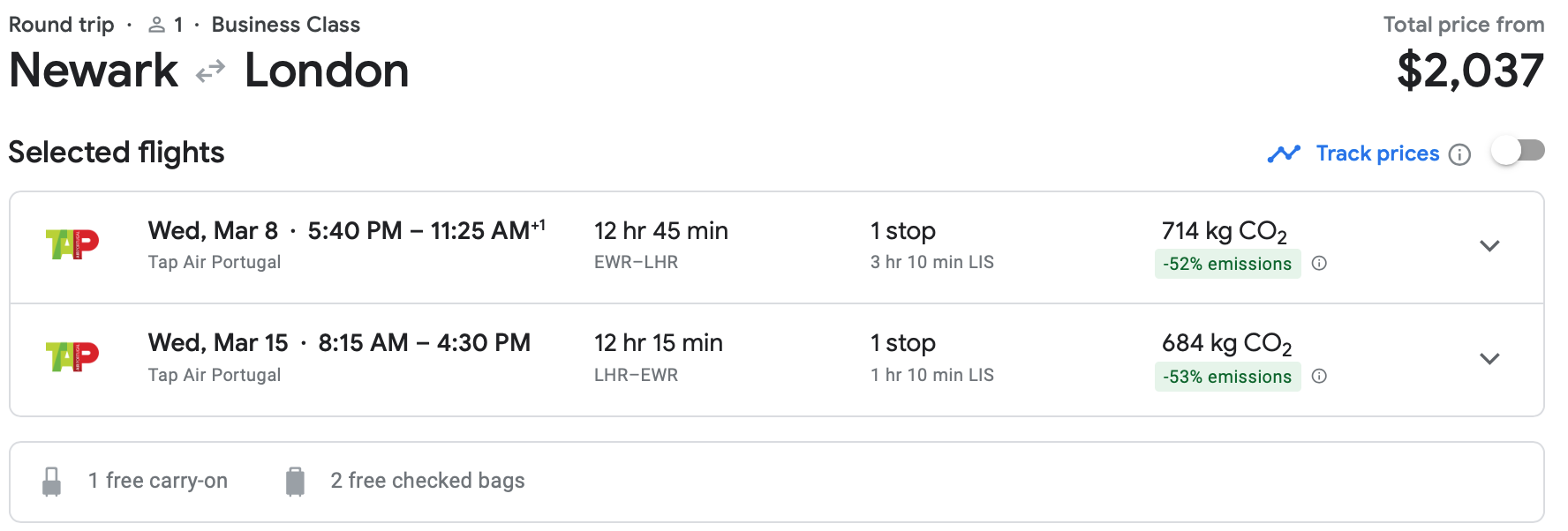Click the Track prices link text

(1377, 153)
